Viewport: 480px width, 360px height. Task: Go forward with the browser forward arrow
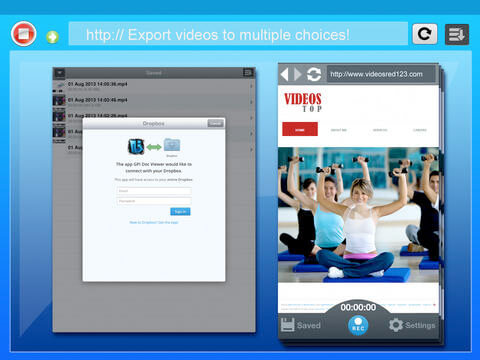(297, 74)
